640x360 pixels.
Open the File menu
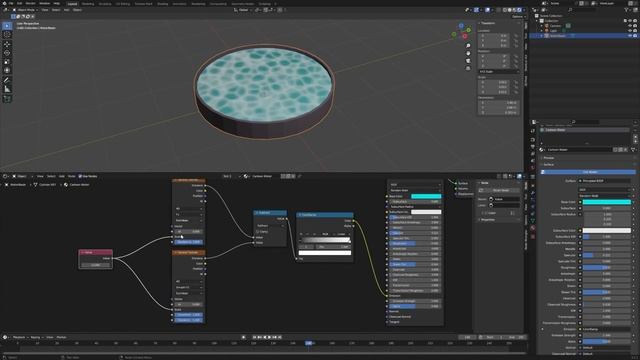(x=11, y=3)
